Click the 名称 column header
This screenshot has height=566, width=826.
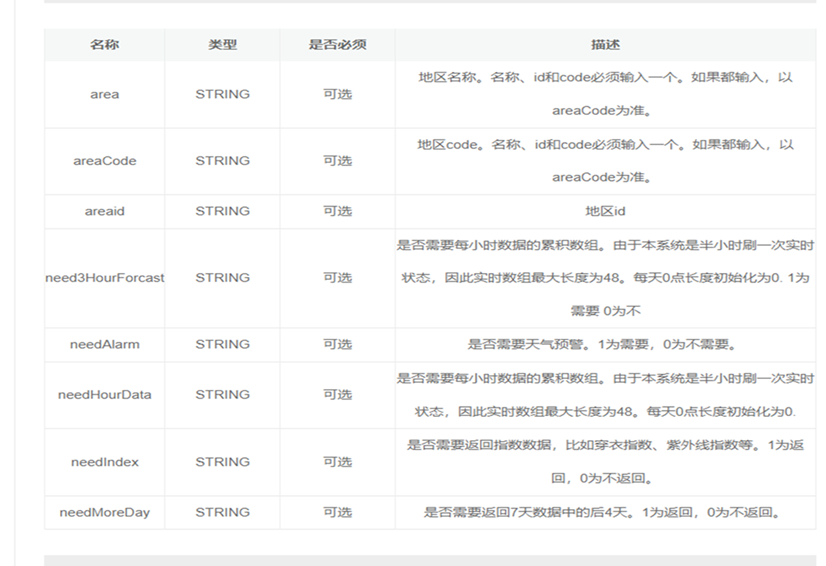tap(104, 45)
